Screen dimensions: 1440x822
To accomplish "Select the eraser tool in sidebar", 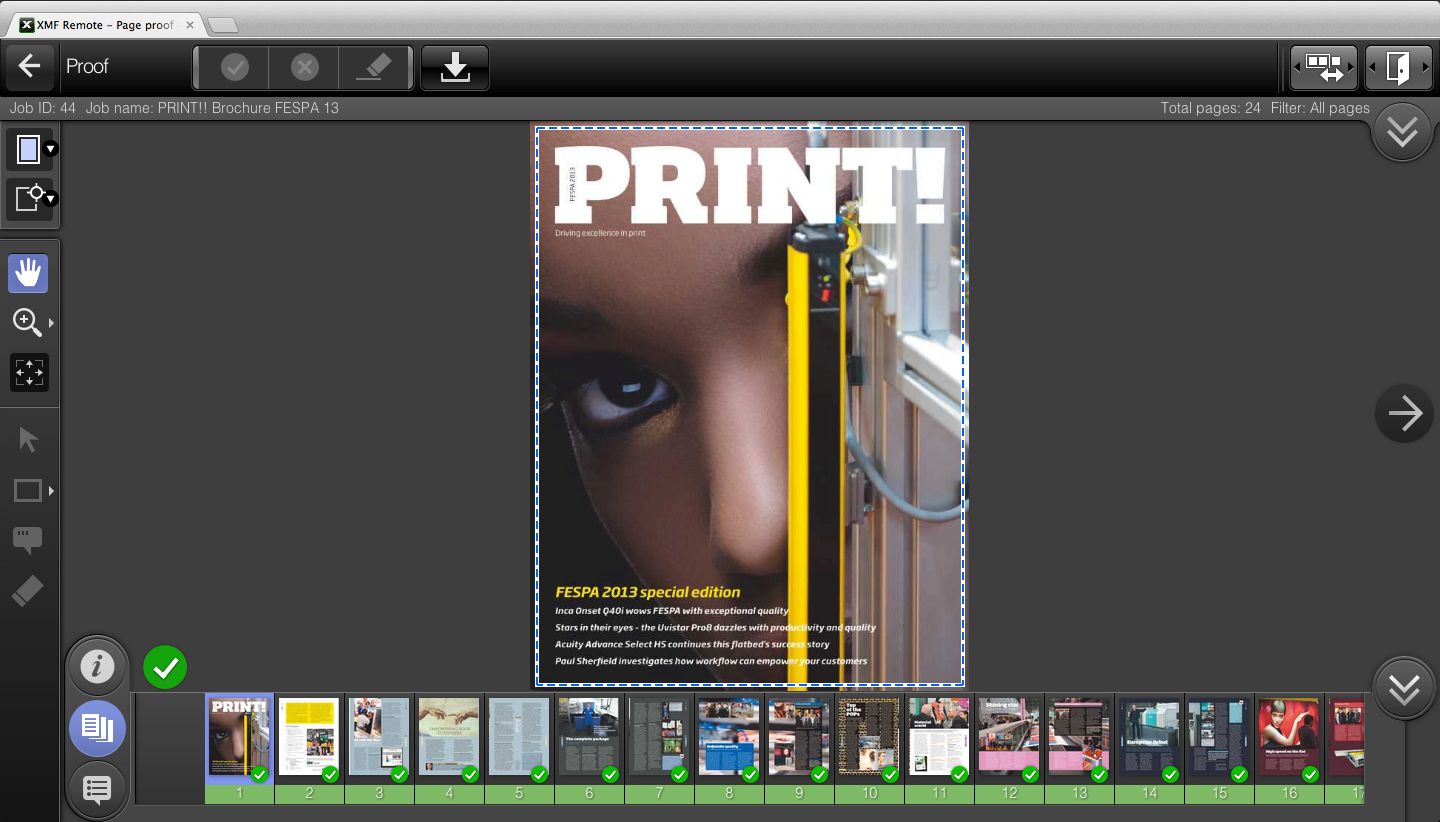I will pos(27,591).
